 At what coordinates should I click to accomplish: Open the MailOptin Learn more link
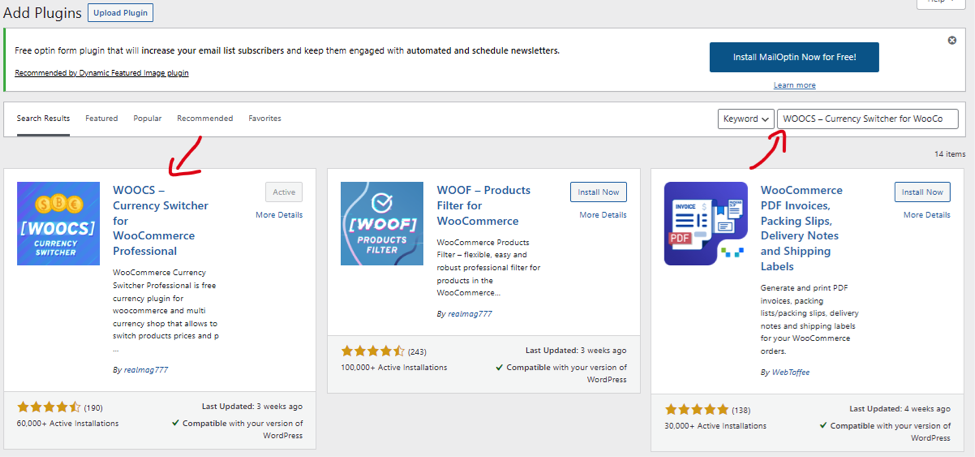tap(794, 85)
